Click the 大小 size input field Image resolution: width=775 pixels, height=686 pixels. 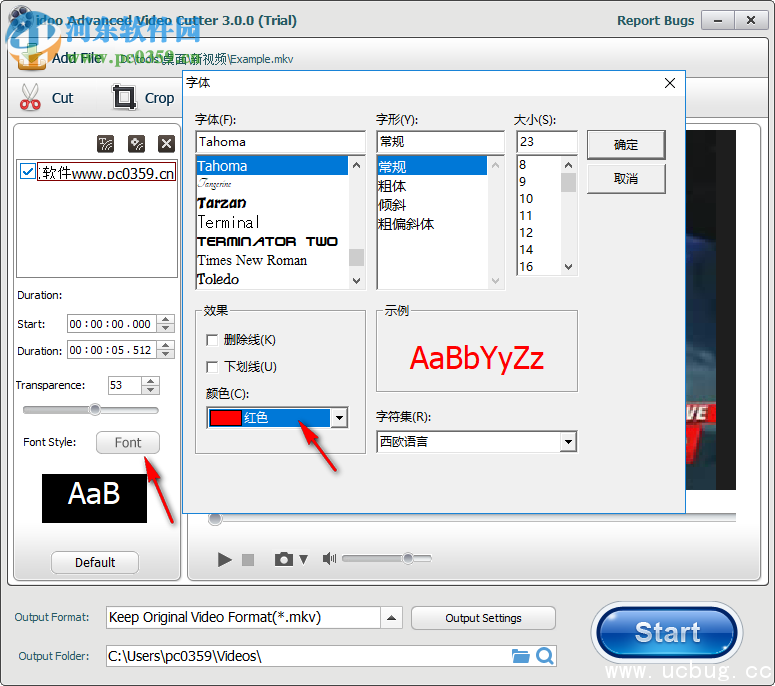547,142
